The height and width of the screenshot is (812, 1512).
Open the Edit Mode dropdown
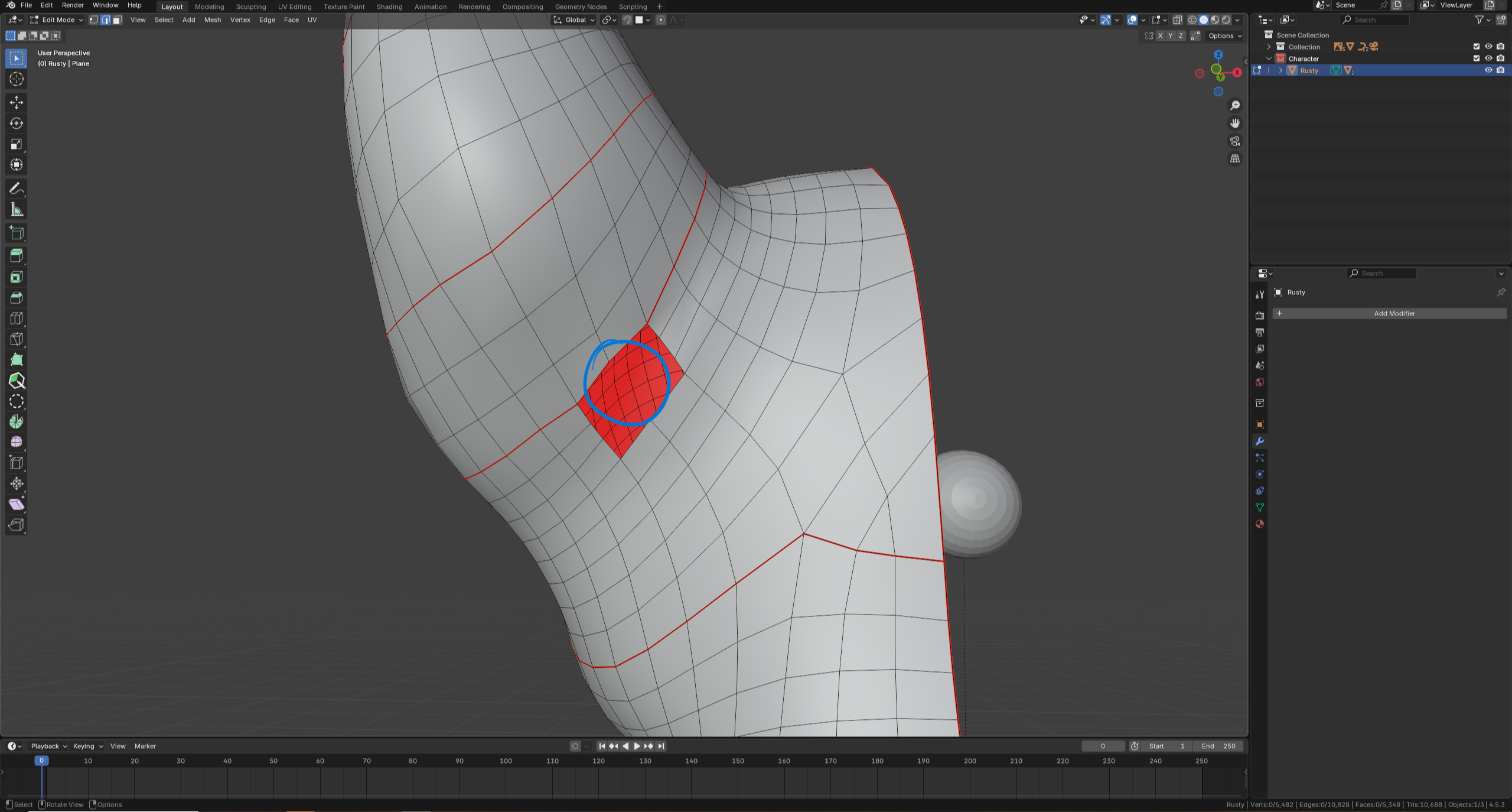(58, 20)
